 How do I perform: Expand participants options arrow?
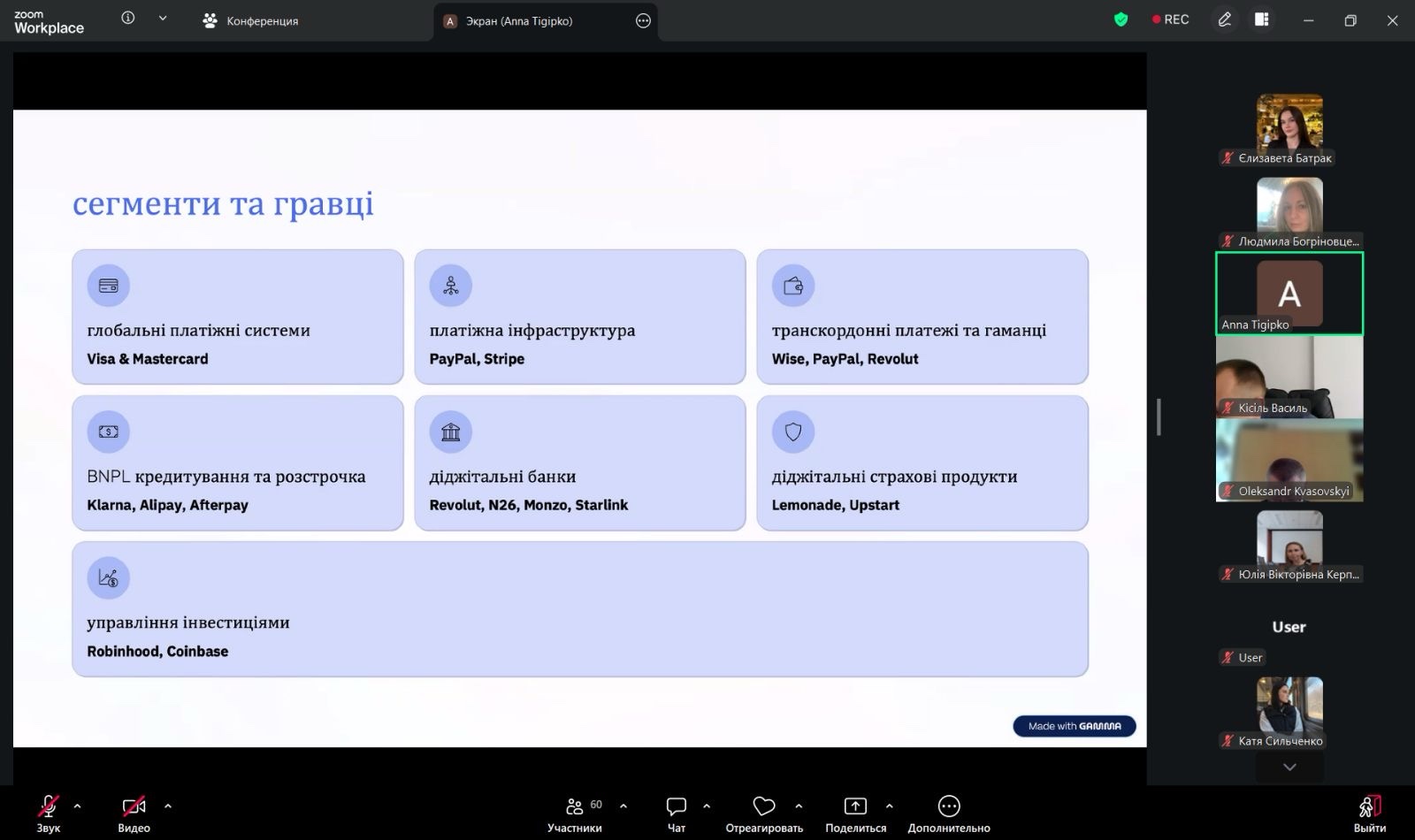tap(623, 806)
